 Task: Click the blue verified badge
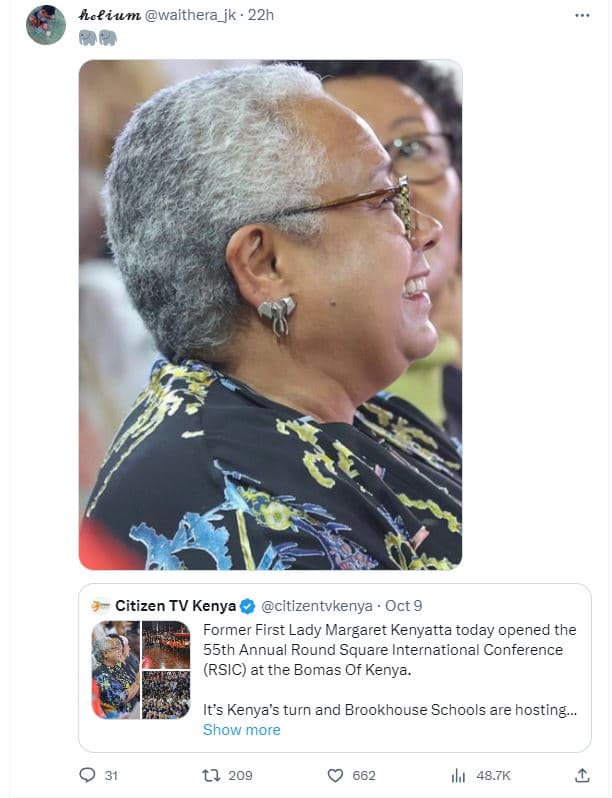coord(247,606)
